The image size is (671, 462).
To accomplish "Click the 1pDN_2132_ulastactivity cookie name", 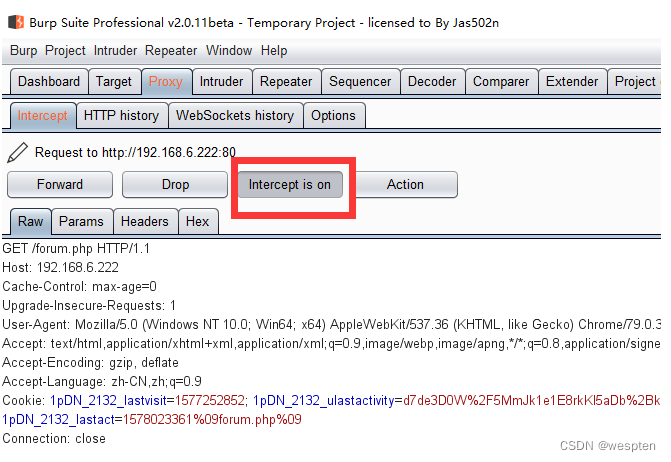I will 324,401.
